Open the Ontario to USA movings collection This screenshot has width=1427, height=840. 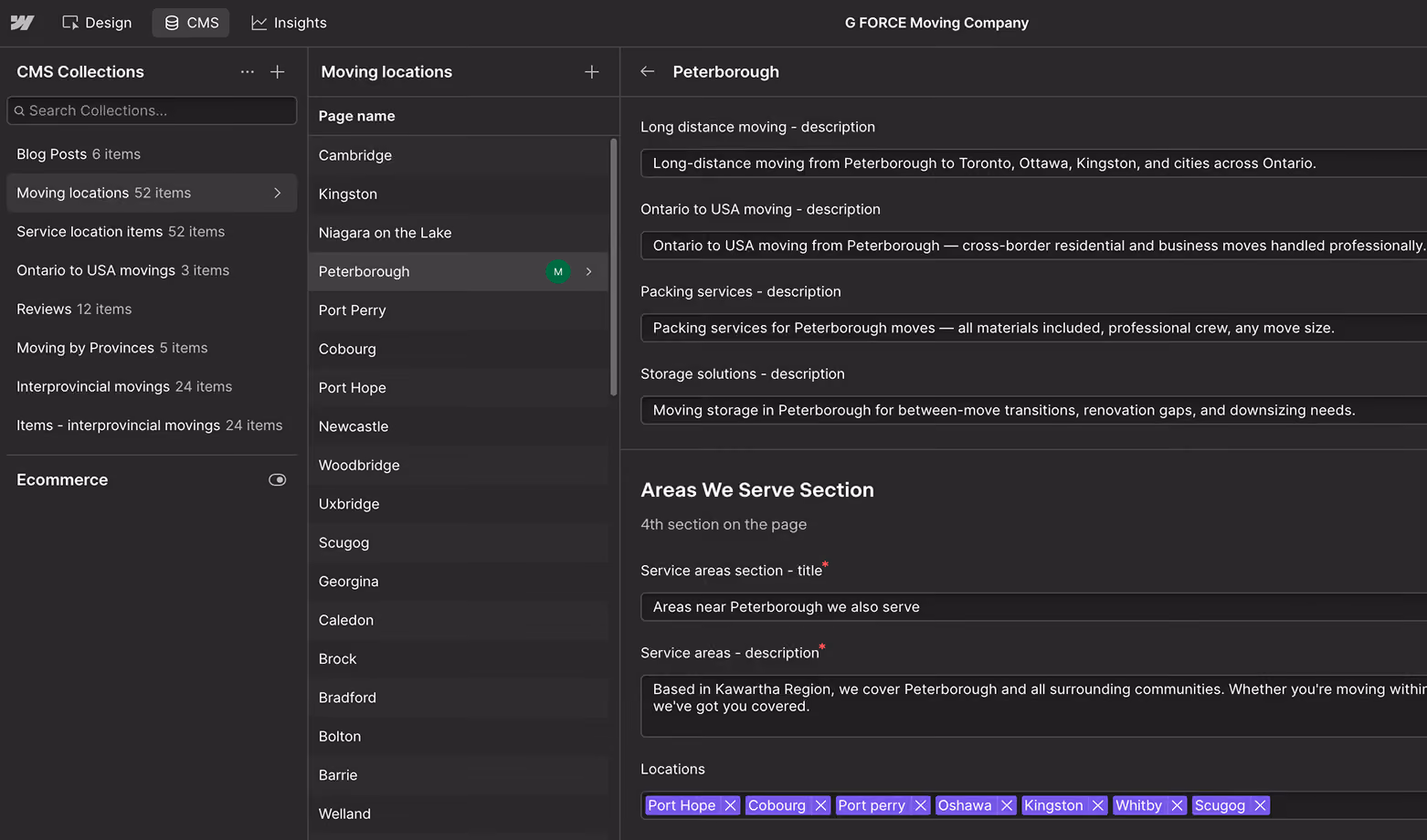[x=152, y=270]
